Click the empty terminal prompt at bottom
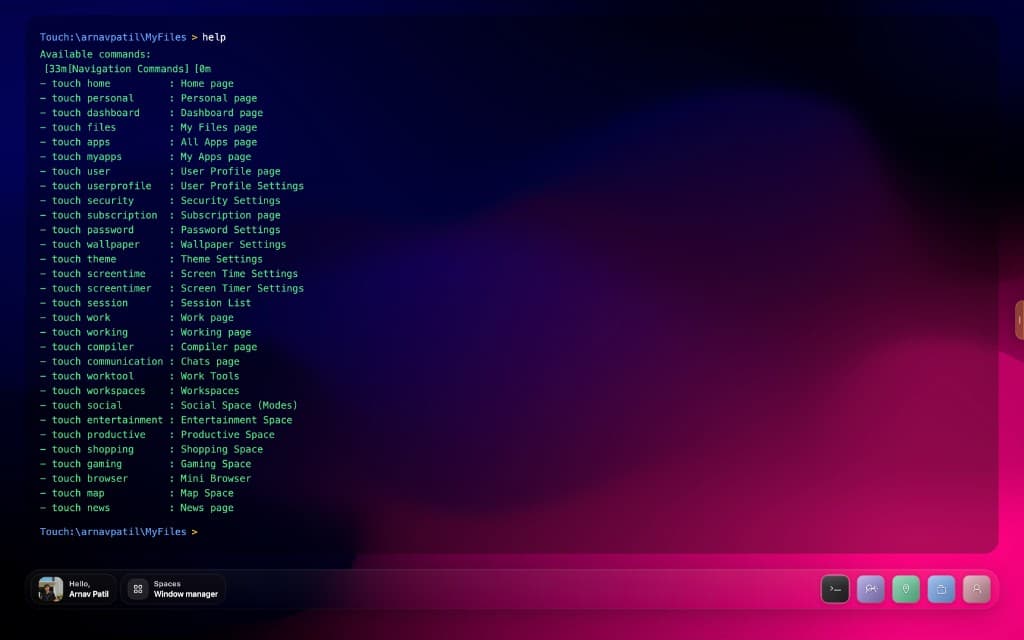The height and width of the screenshot is (640, 1024). point(118,531)
